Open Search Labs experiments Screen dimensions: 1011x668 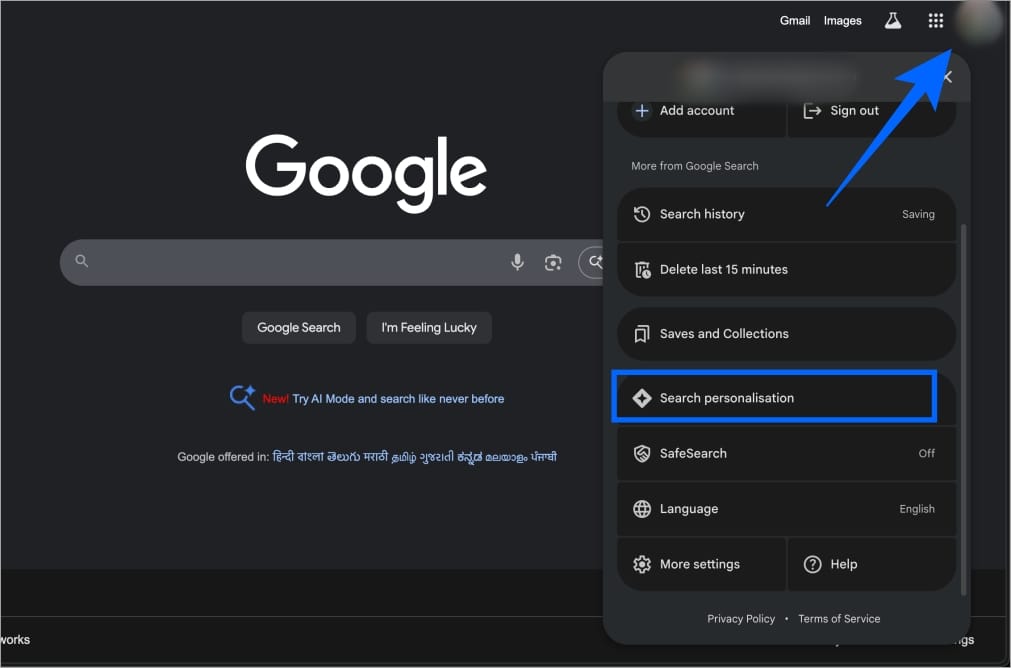892,20
